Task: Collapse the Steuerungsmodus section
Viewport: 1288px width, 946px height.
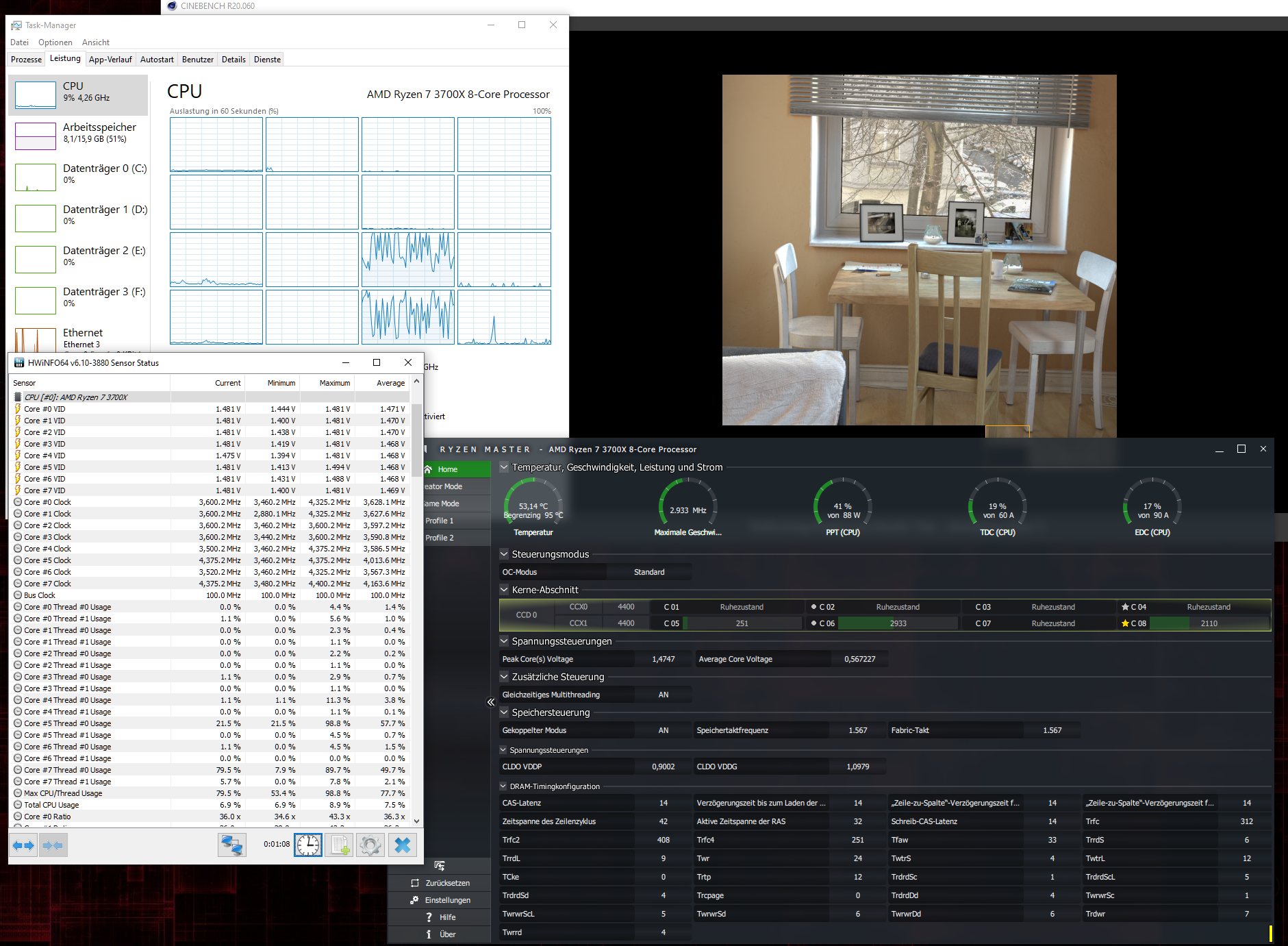Action: coord(504,554)
